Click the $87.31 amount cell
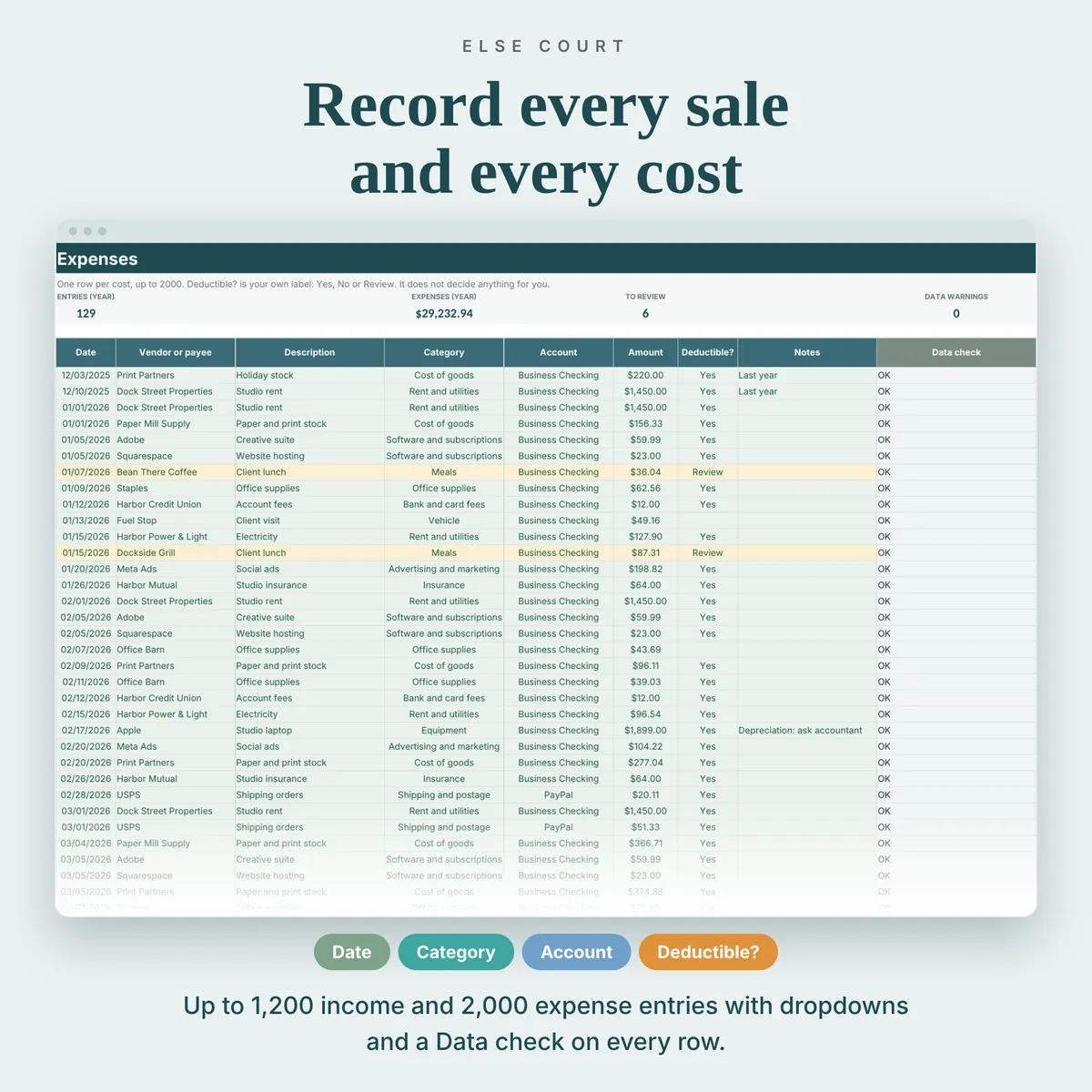The width and height of the screenshot is (1092, 1092). tap(645, 552)
